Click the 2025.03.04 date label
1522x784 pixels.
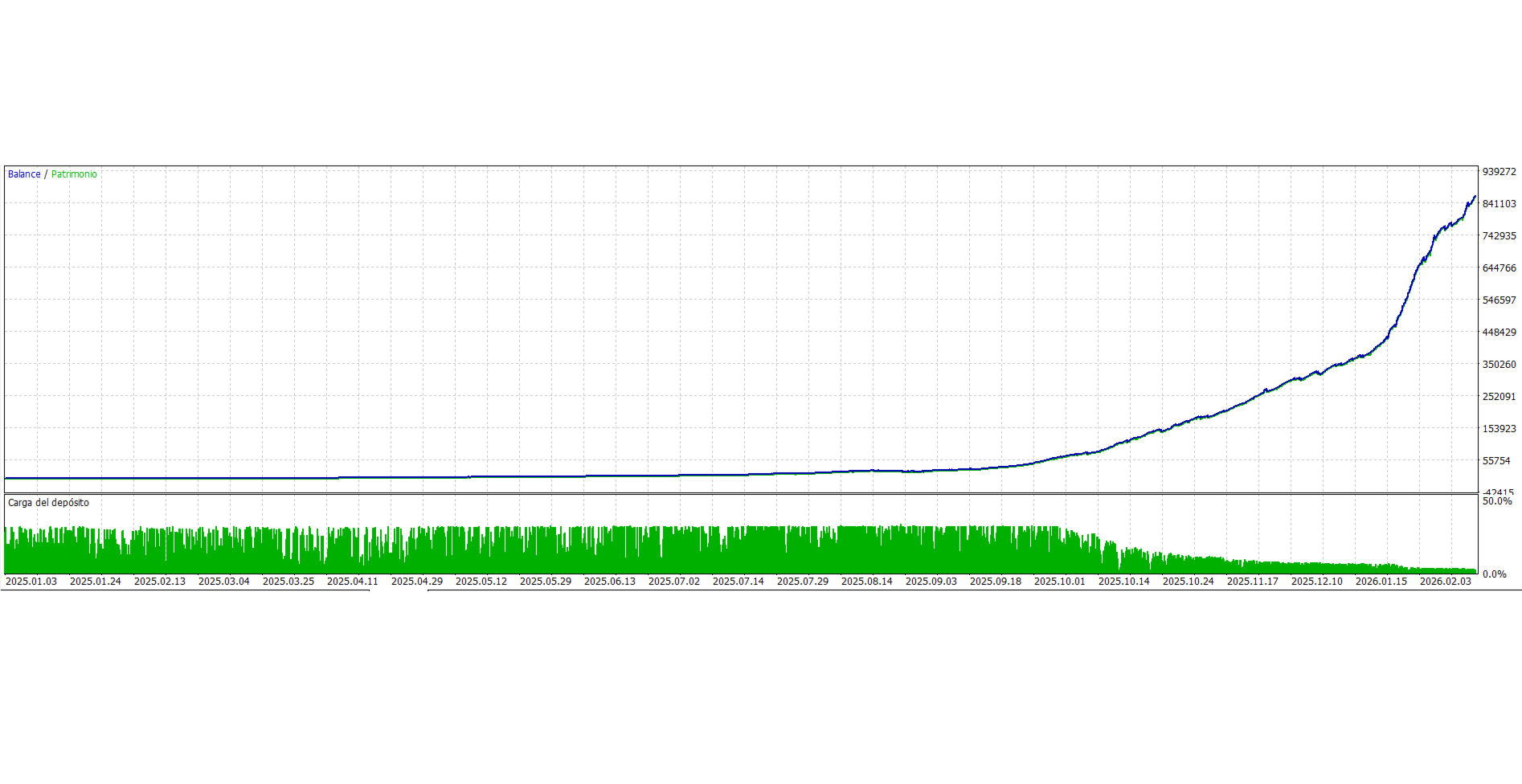[224, 582]
